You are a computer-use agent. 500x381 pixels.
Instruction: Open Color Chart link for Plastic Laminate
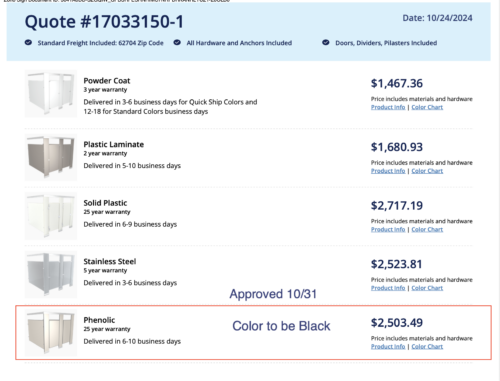427,171
